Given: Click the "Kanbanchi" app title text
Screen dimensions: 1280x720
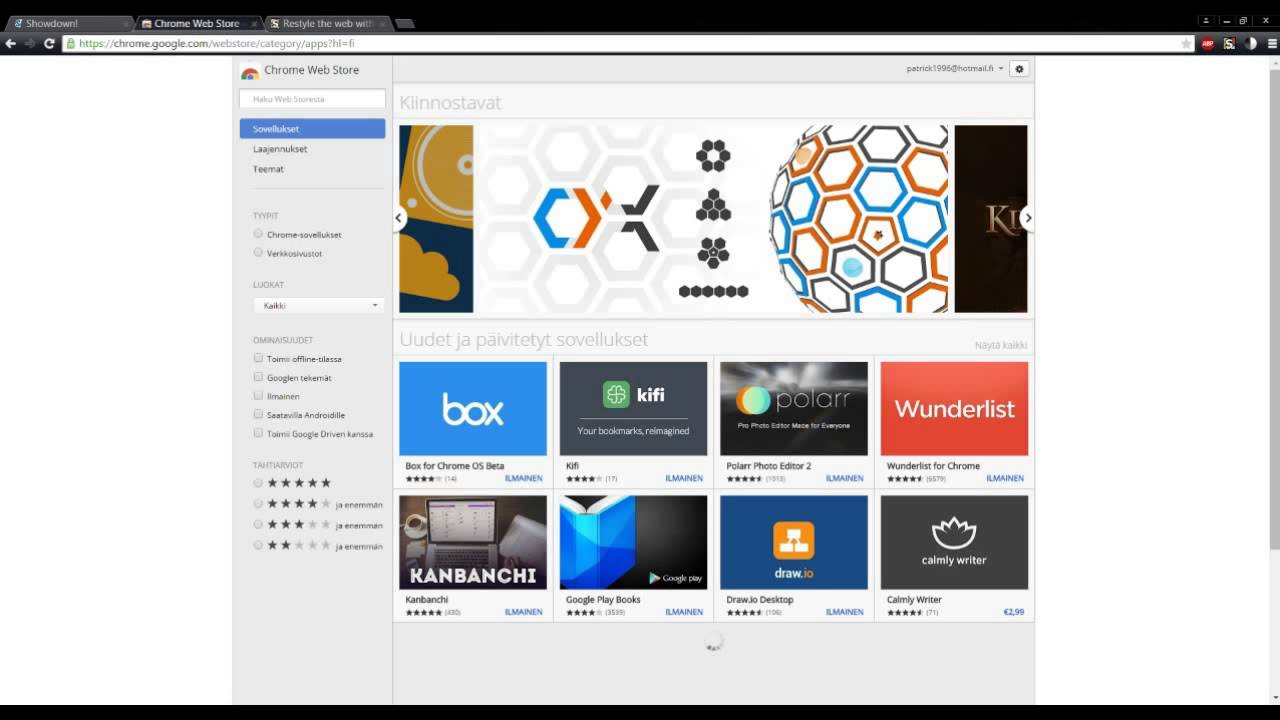Looking at the screenshot, I should (427, 600).
